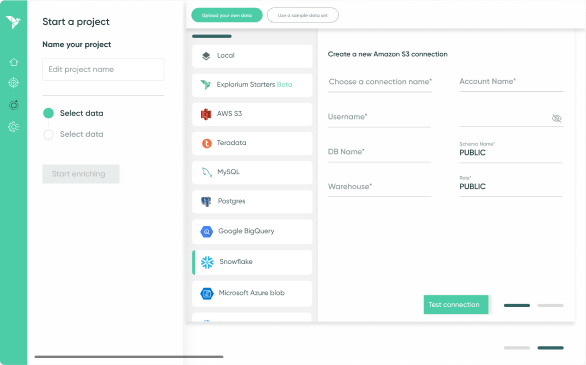
Task: Click the horizontal scrollbar at the bottom
Action: coord(129,357)
